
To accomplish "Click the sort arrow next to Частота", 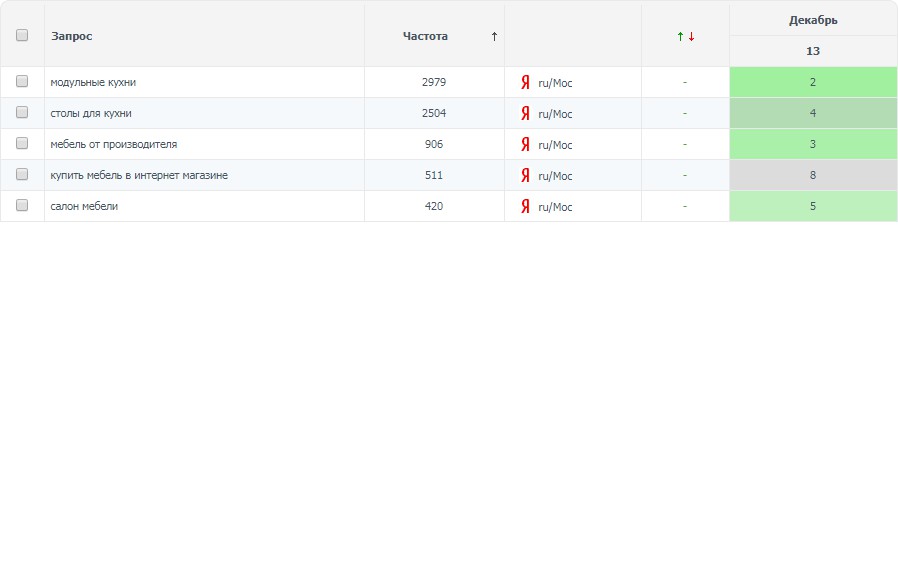I will (x=494, y=36).
